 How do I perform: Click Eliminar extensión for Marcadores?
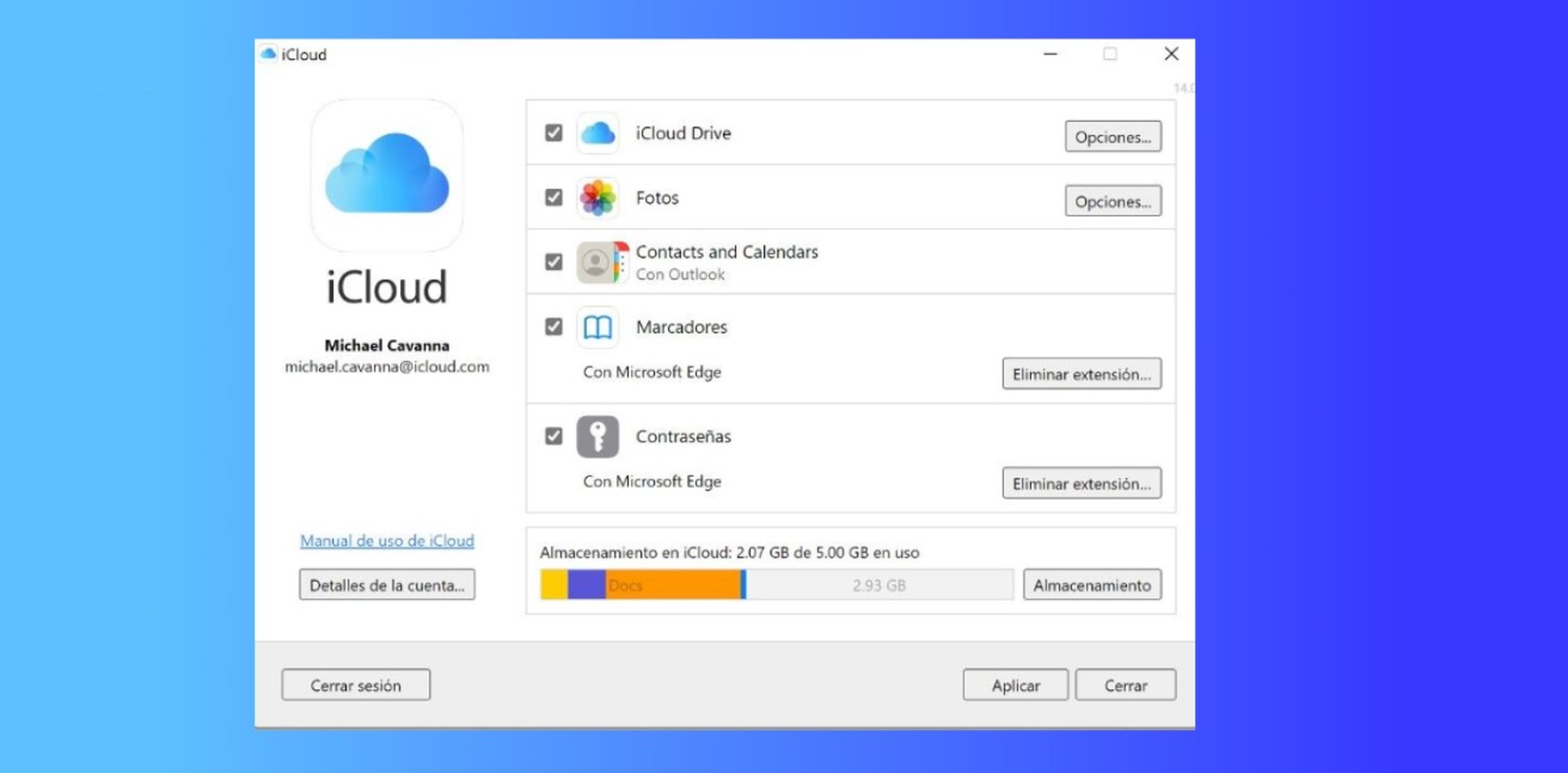tap(1082, 373)
